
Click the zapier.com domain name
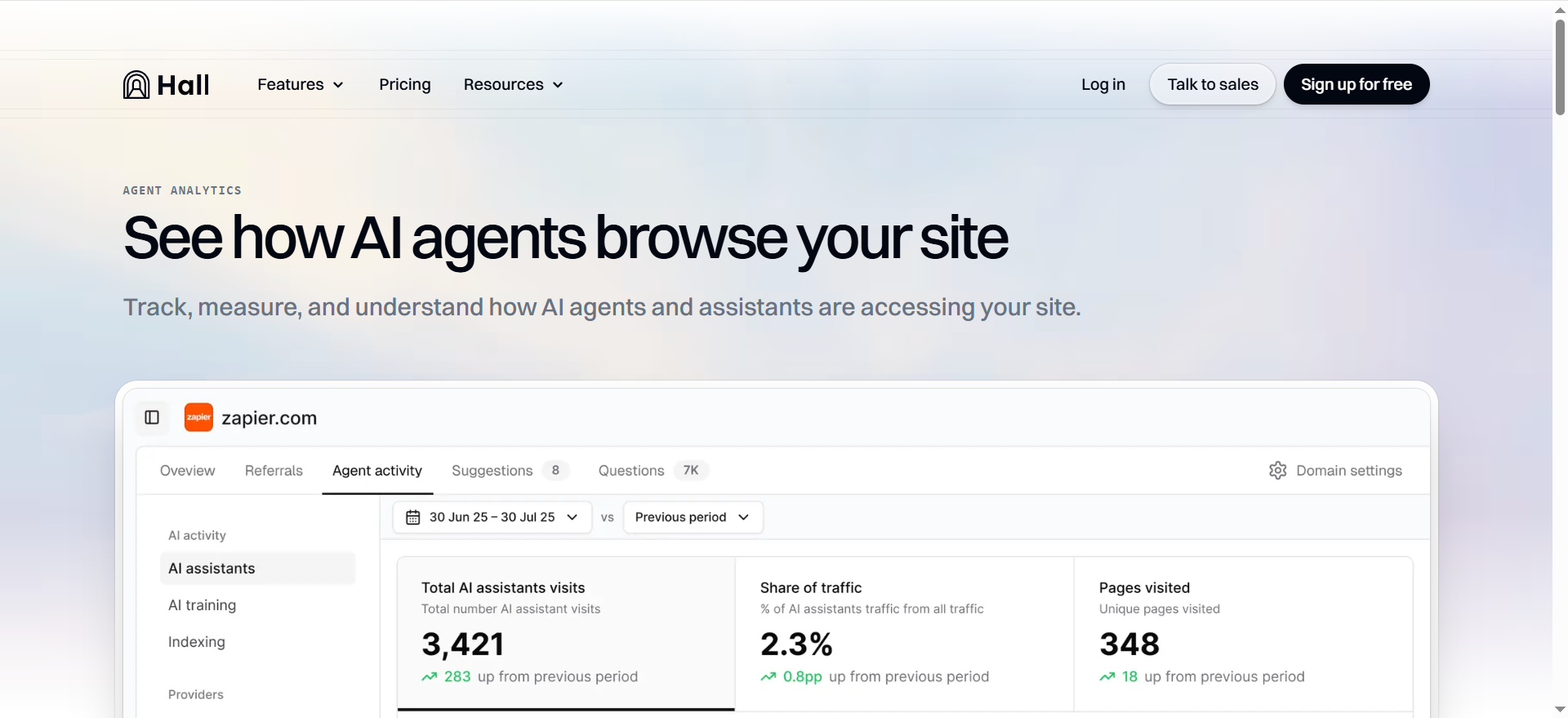pyautogui.click(x=269, y=418)
